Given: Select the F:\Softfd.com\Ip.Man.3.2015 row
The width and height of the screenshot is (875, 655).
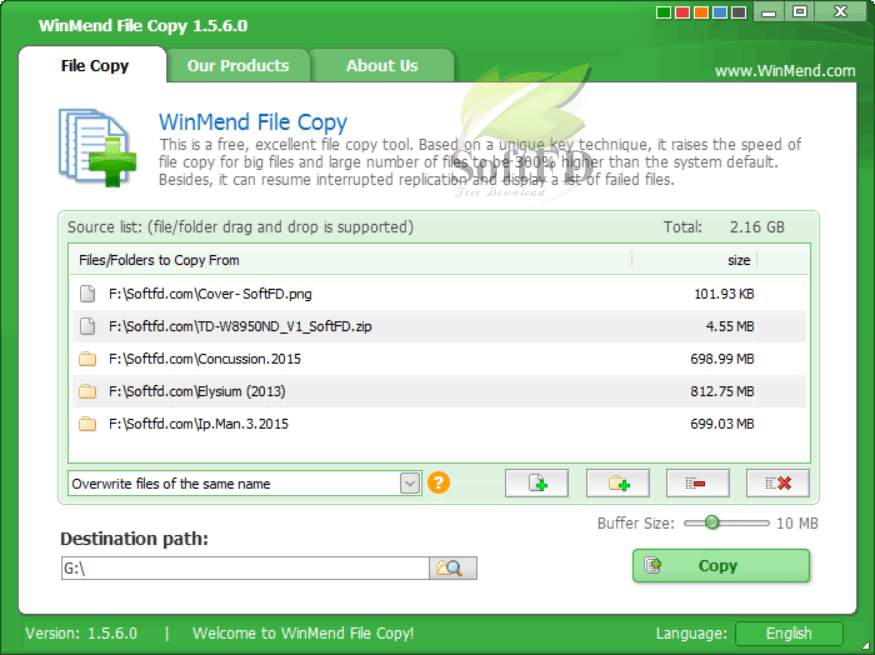Looking at the screenshot, I should click(x=439, y=424).
